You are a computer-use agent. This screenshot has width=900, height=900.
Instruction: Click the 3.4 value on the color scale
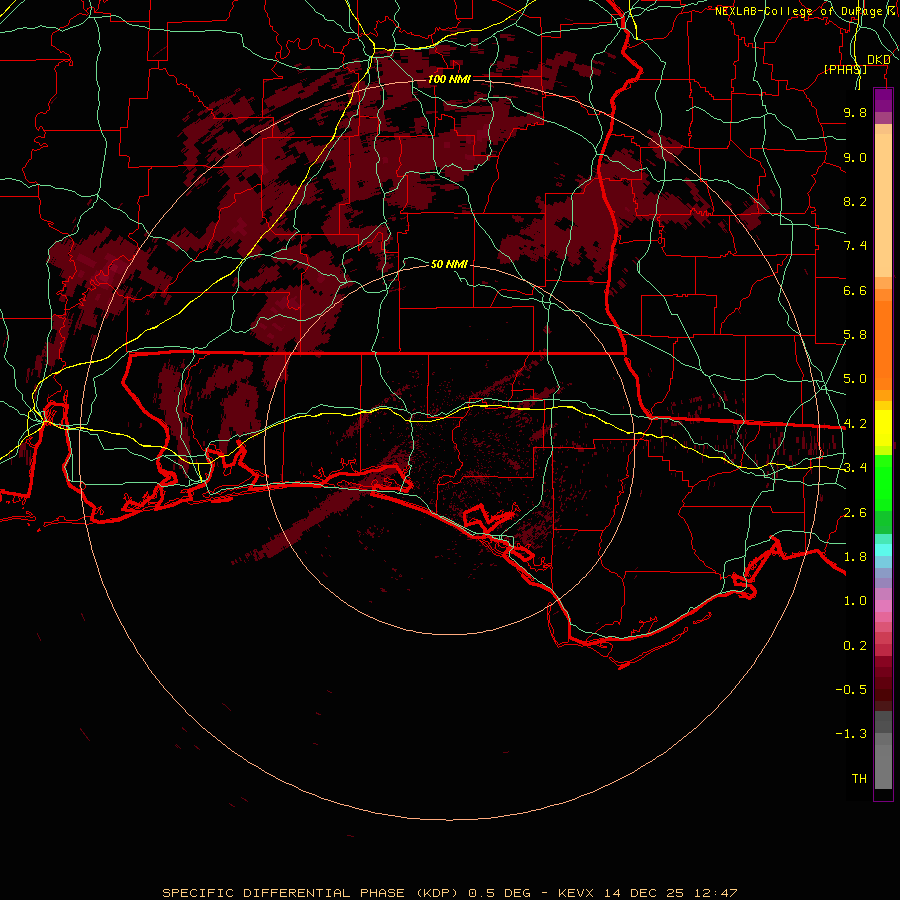tap(855, 468)
